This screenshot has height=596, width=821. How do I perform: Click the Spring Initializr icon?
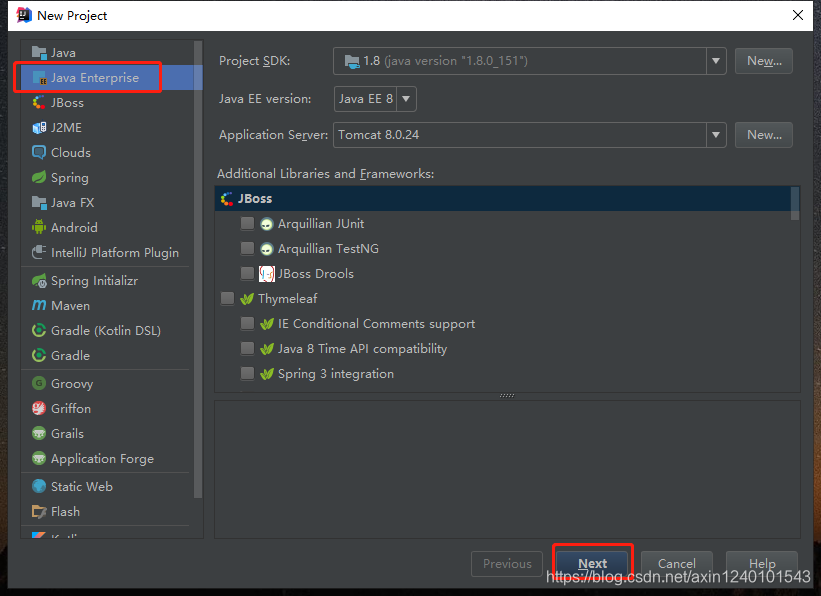coord(39,281)
